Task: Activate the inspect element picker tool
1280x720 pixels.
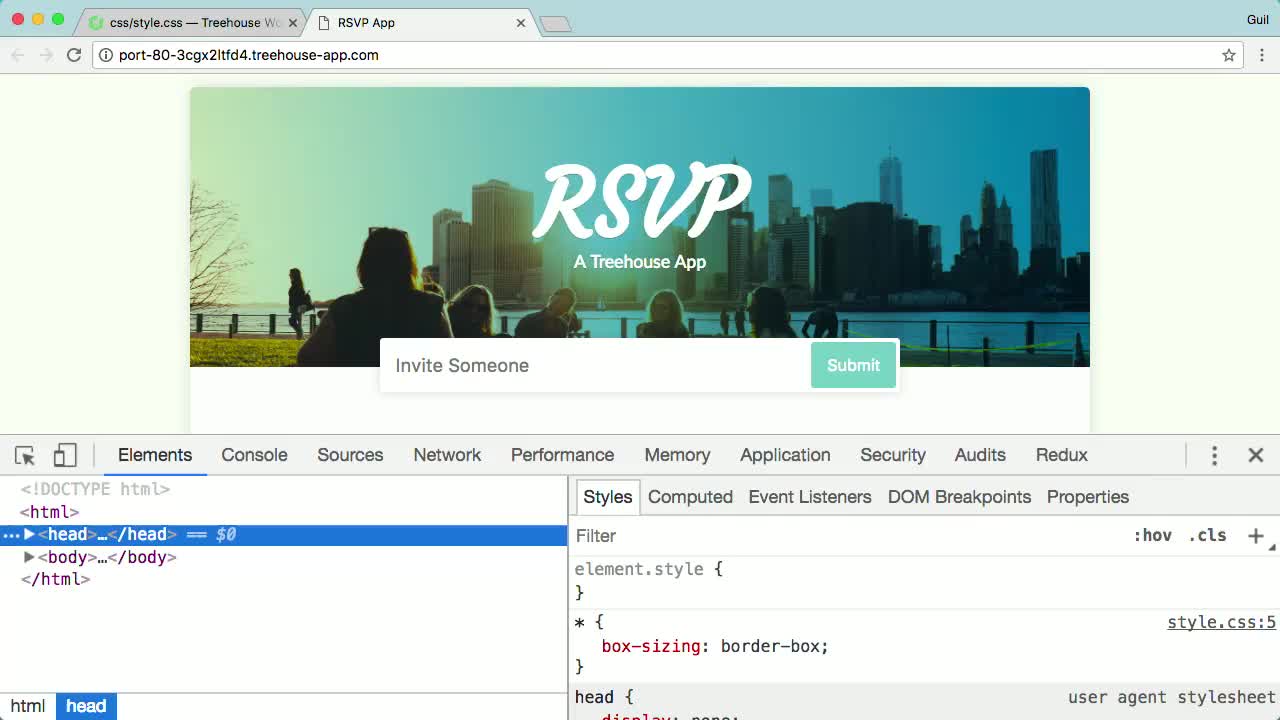Action: (x=25, y=455)
